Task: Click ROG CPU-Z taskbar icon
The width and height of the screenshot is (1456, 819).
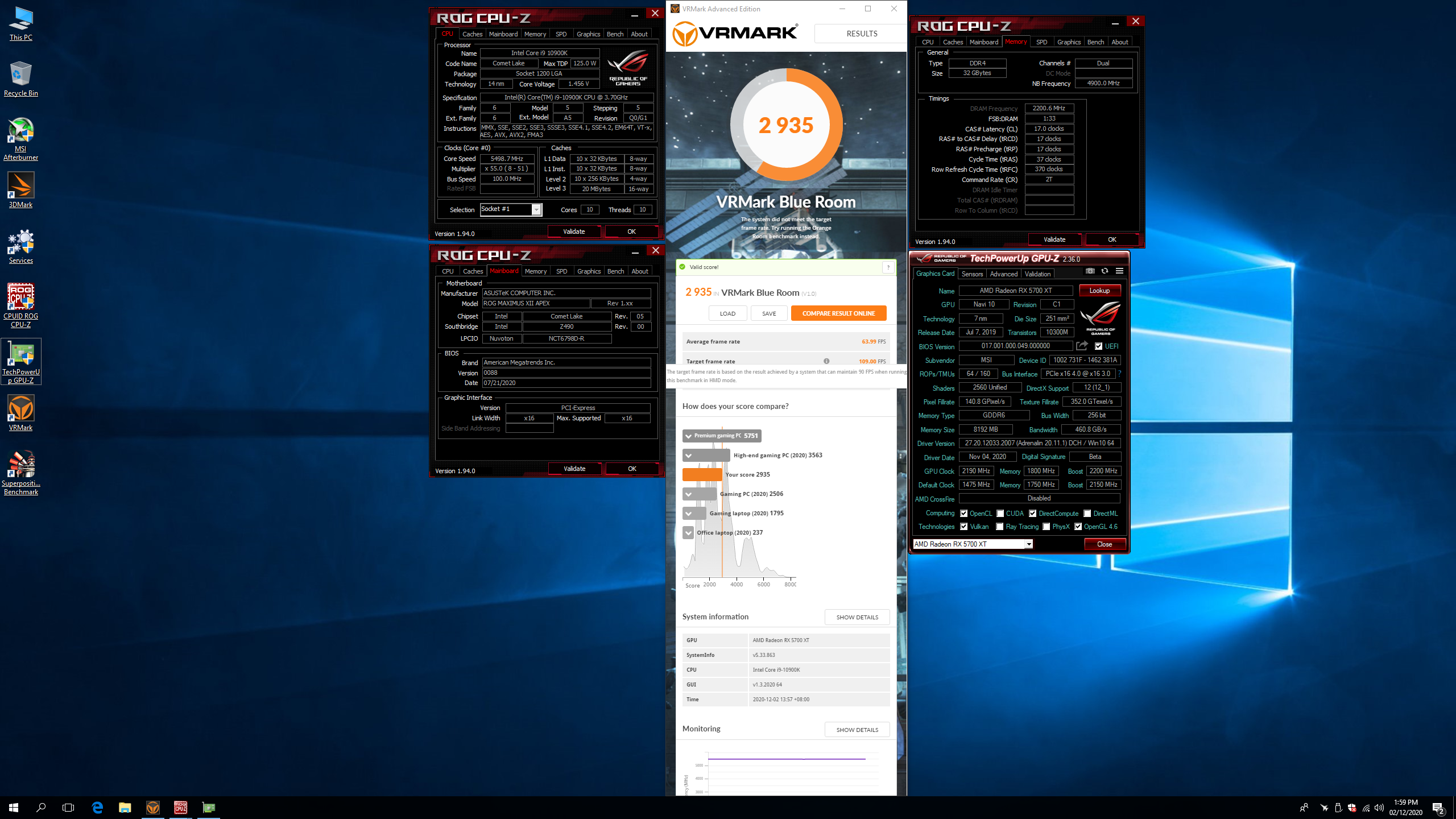Action: (181, 808)
